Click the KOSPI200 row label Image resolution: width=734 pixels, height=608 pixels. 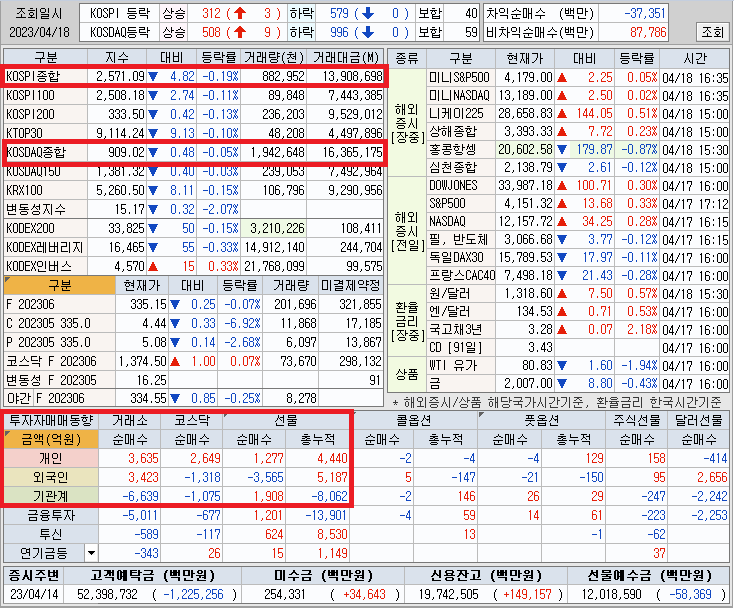click(x=46, y=114)
